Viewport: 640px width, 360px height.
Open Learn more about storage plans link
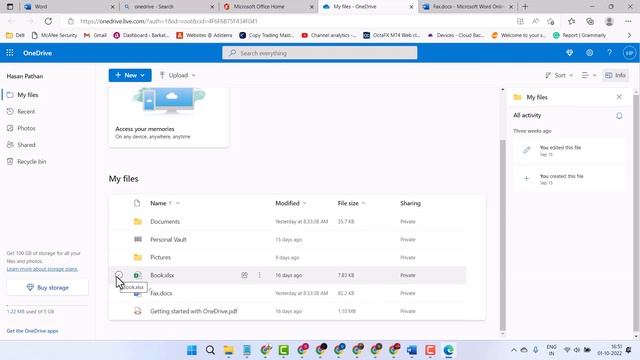pyautogui.click(x=42, y=269)
